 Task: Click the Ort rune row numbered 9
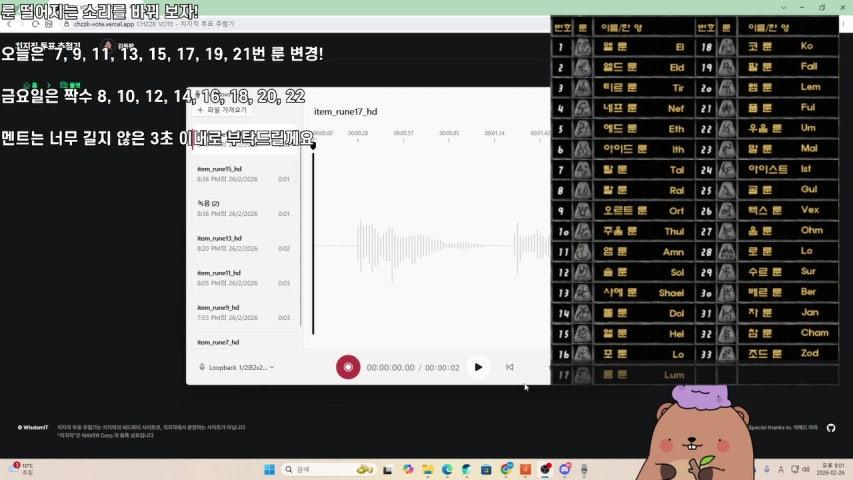point(623,211)
